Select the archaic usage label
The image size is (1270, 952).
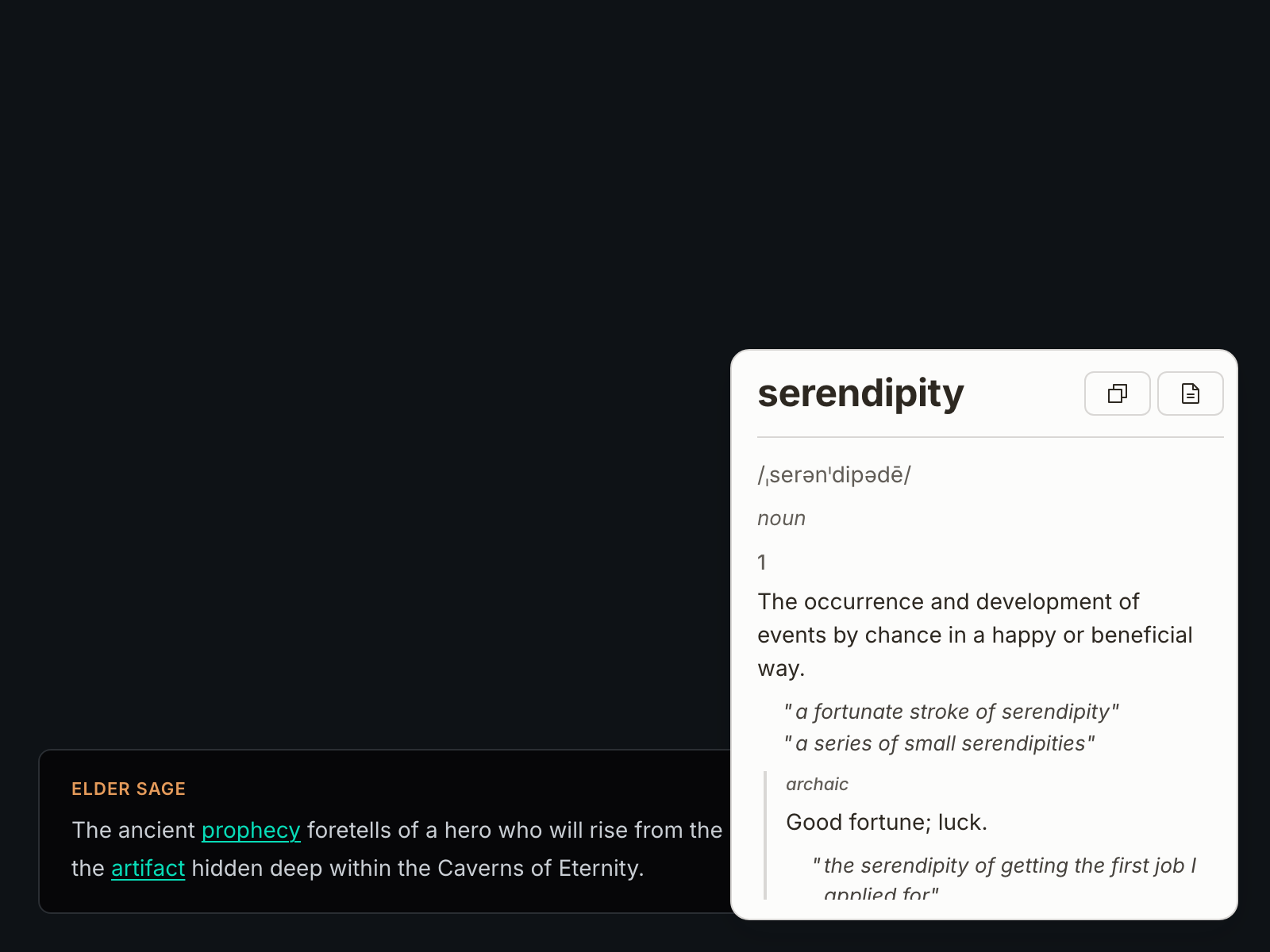(x=817, y=784)
